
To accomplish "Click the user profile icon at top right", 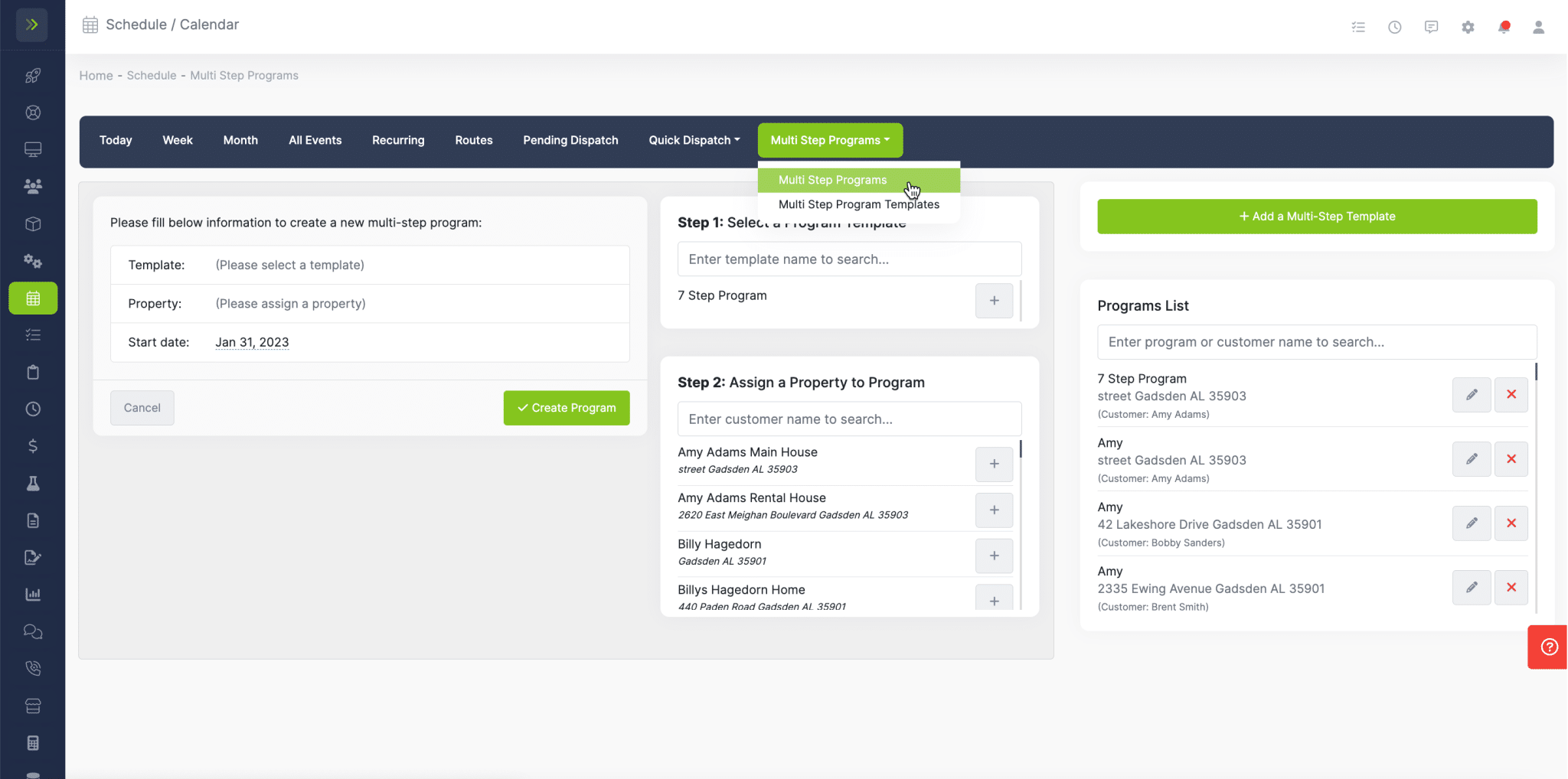I will pos(1538,27).
